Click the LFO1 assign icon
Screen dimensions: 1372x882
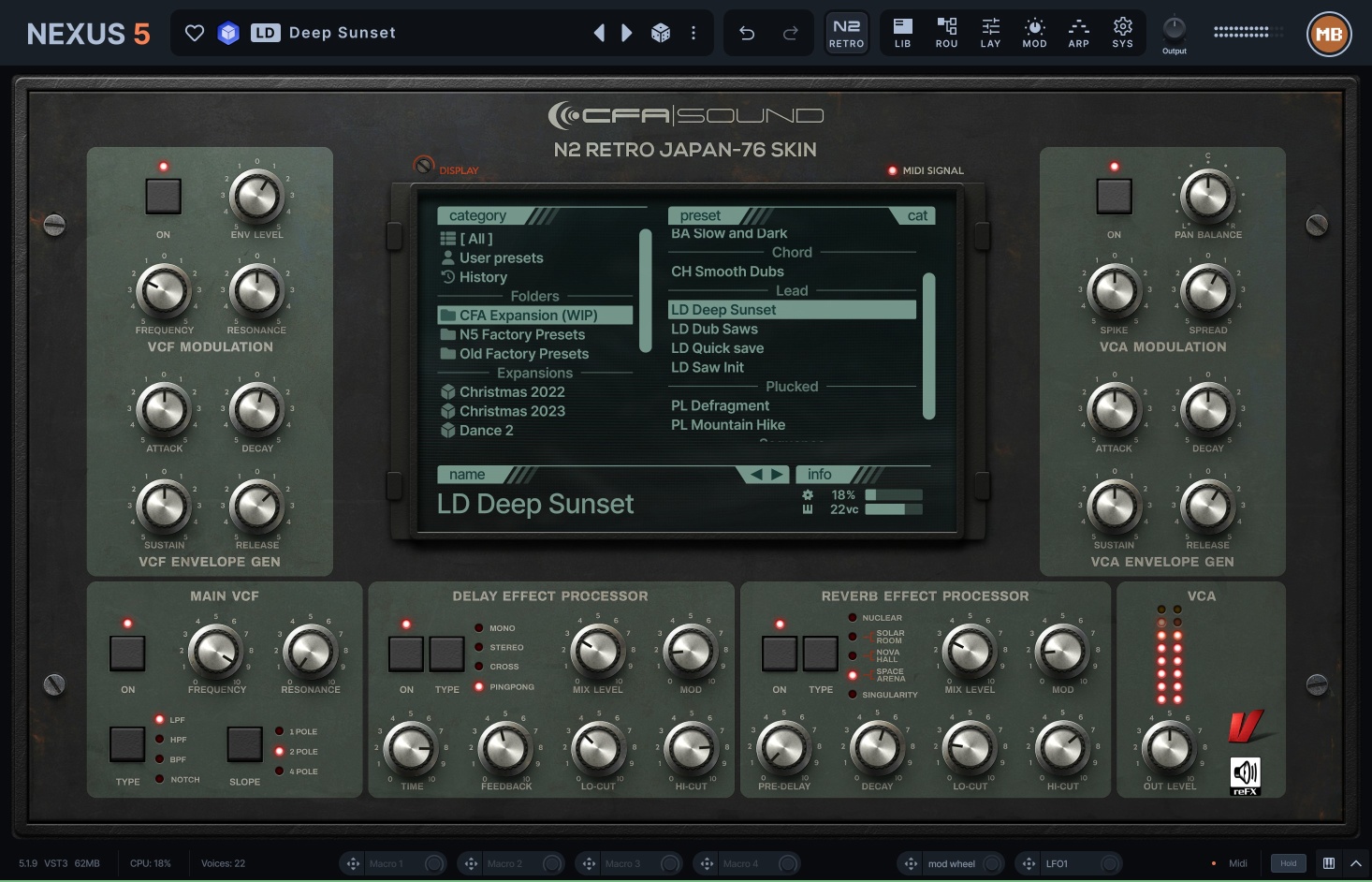click(x=1028, y=863)
